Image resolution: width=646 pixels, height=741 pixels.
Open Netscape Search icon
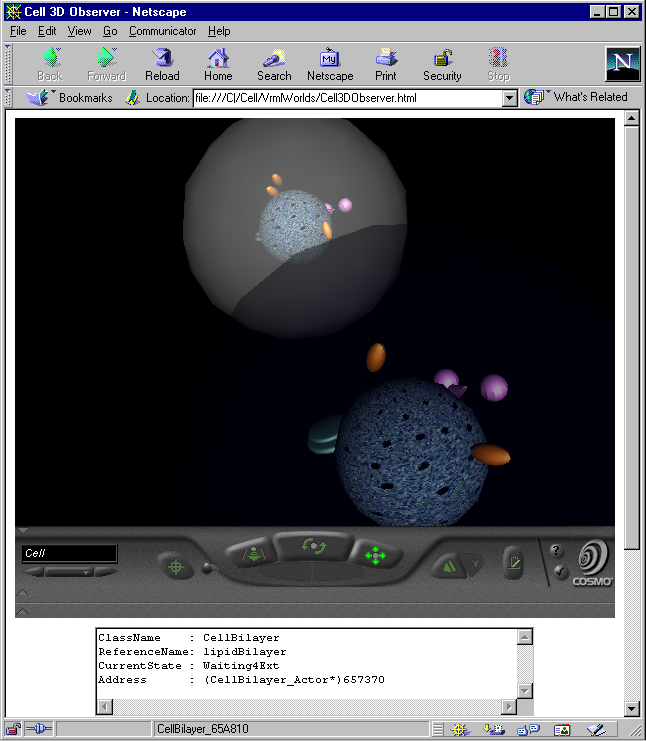[x=274, y=64]
